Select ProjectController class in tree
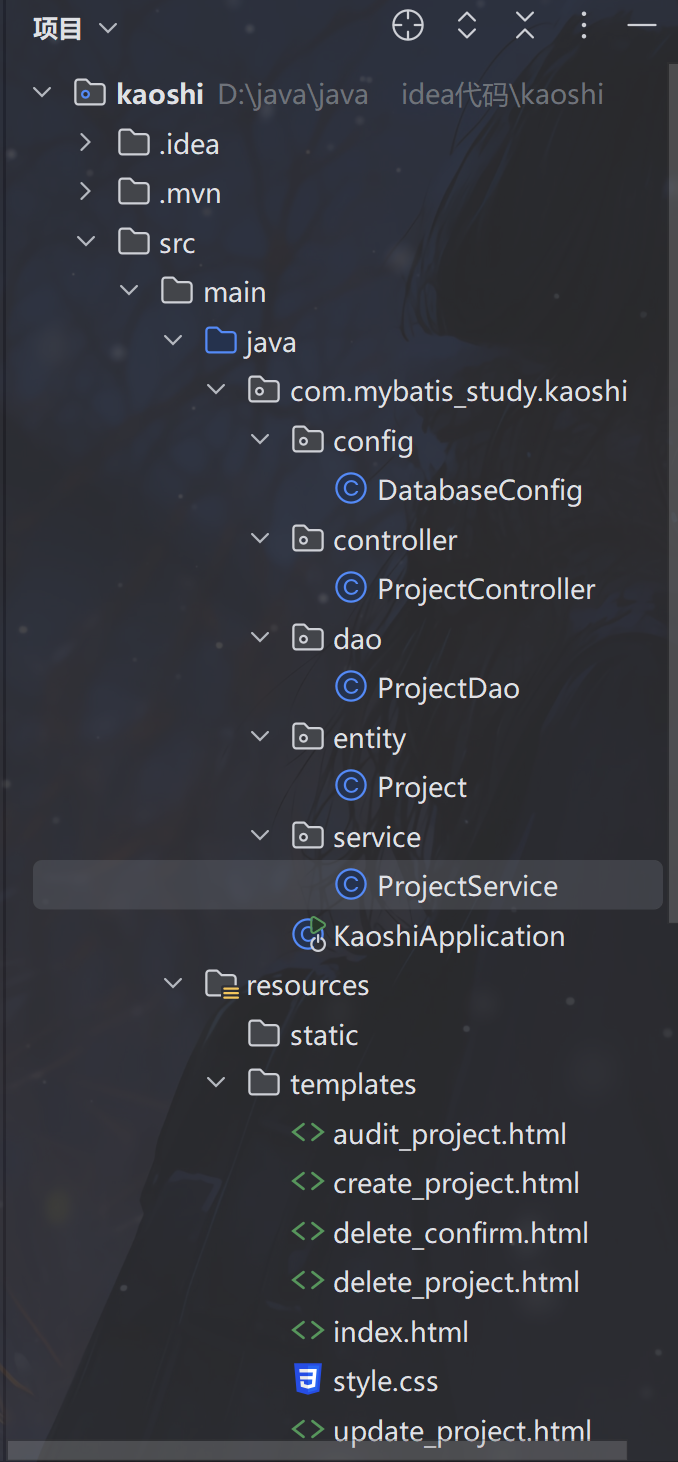 485,589
